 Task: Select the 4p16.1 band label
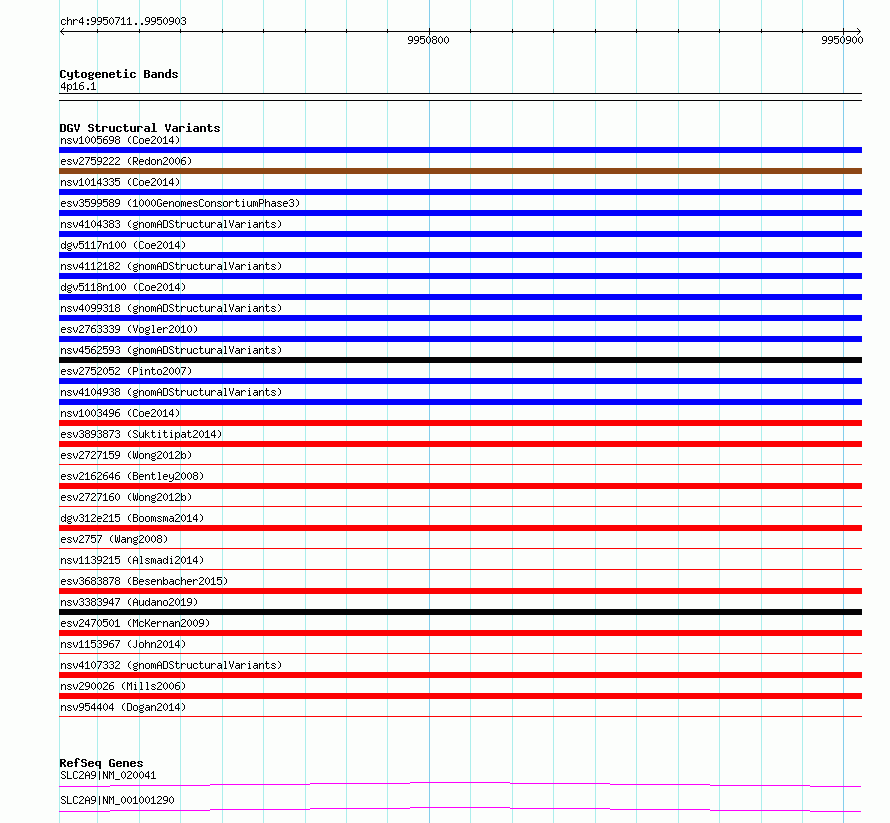78,86
